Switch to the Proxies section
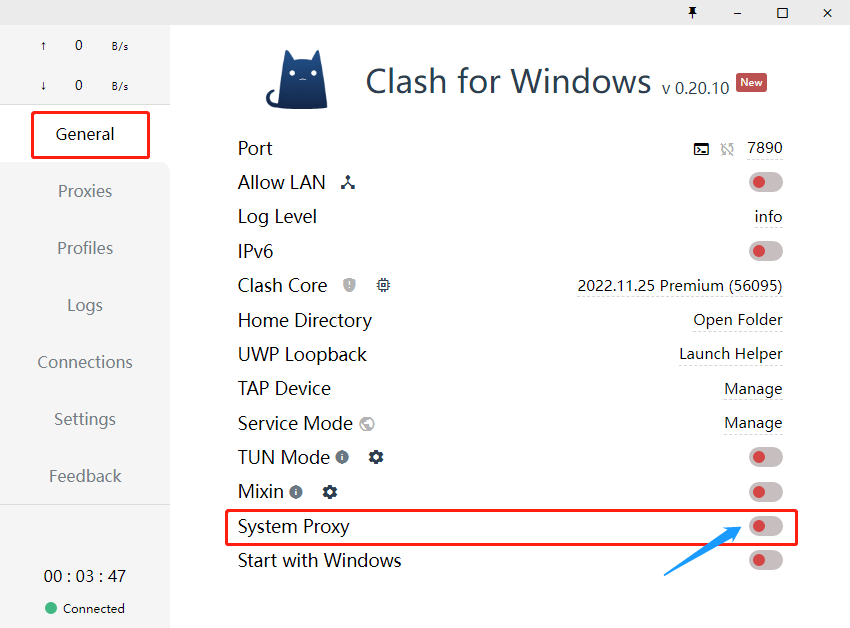The image size is (850, 628). [84, 191]
